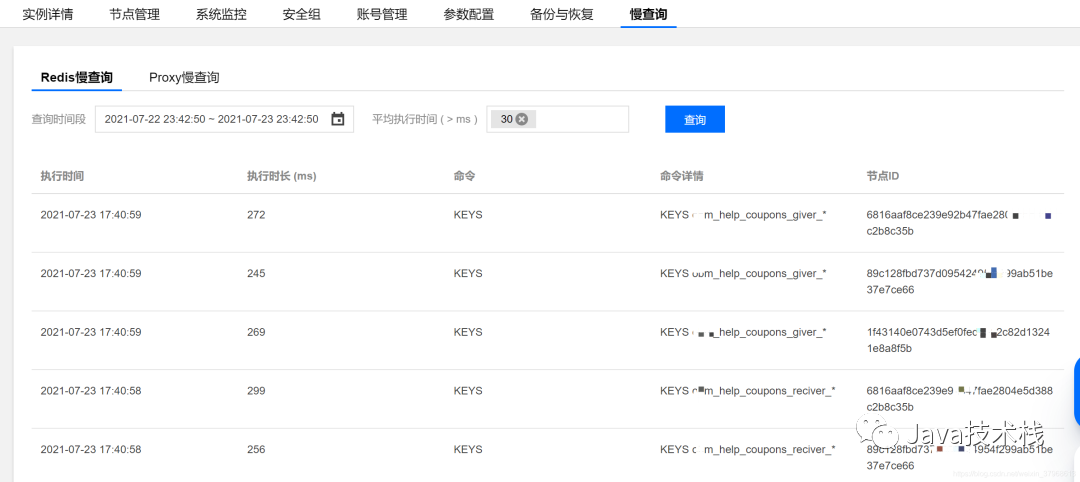Screen dimensions: 1080x482
Task: Click KEYS command in the 299 ms row
Action: (468, 390)
